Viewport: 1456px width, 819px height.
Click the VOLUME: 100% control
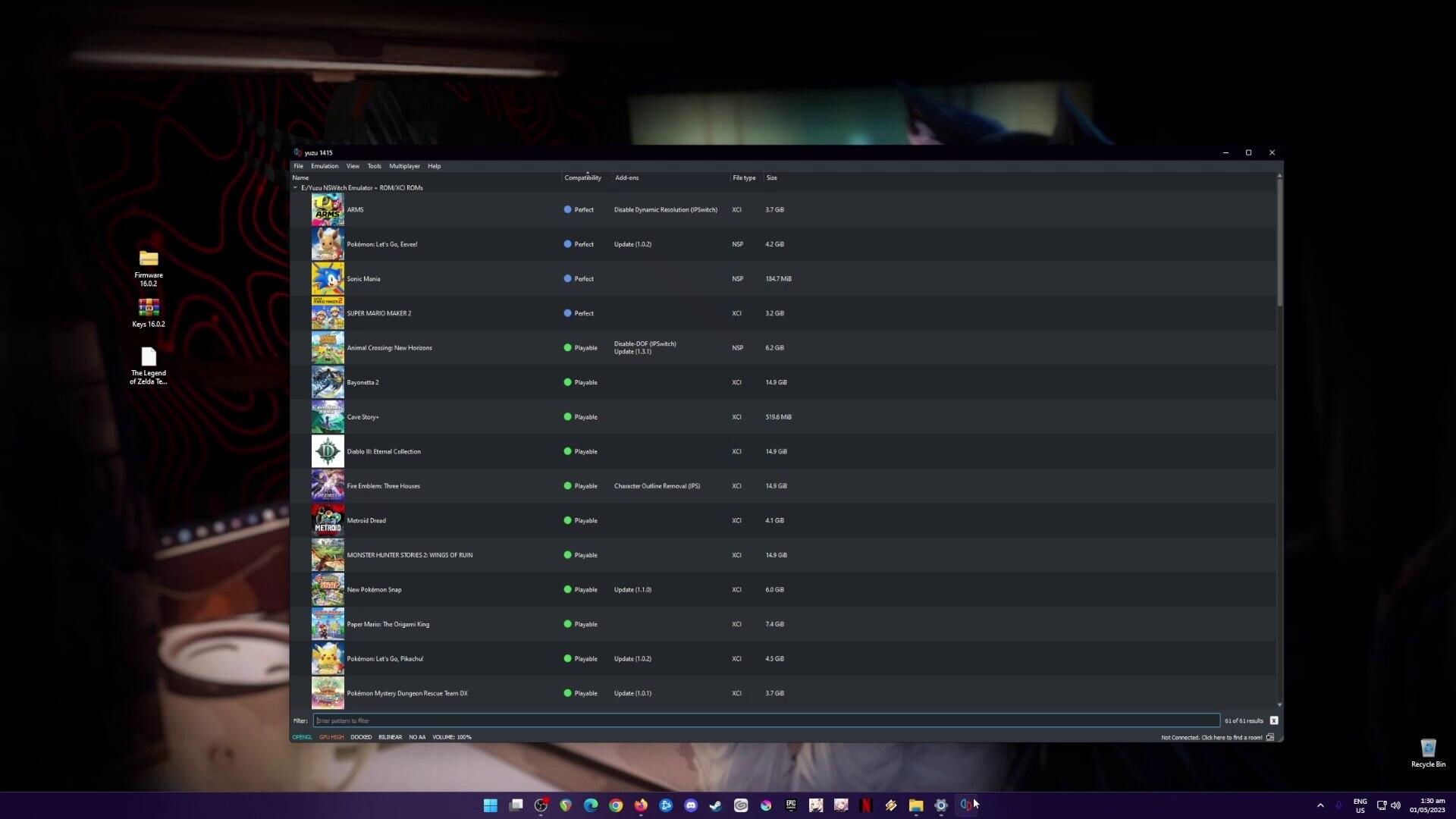tap(452, 737)
